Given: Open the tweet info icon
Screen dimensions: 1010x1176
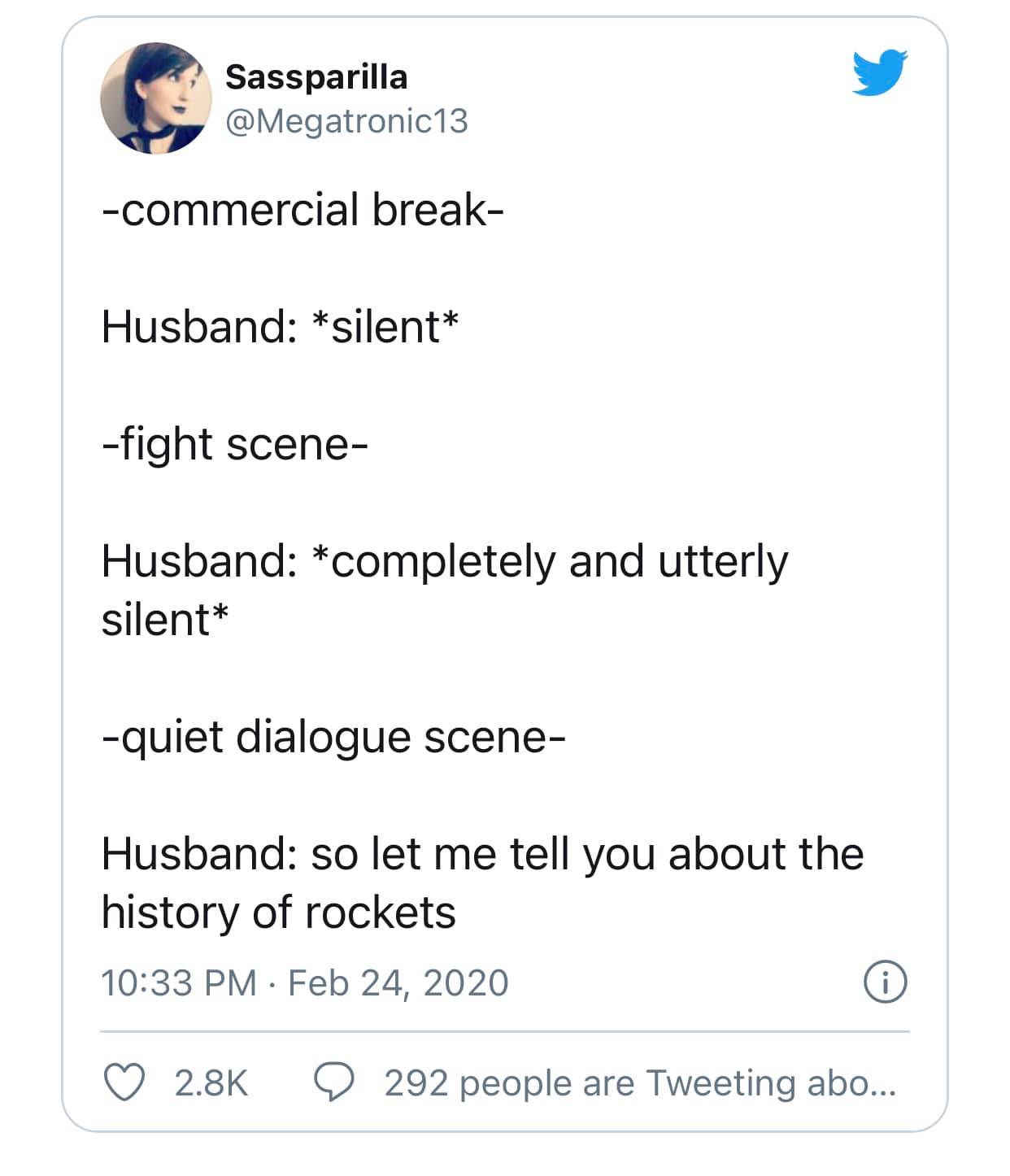Looking at the screenshot, I should point(885,982).
